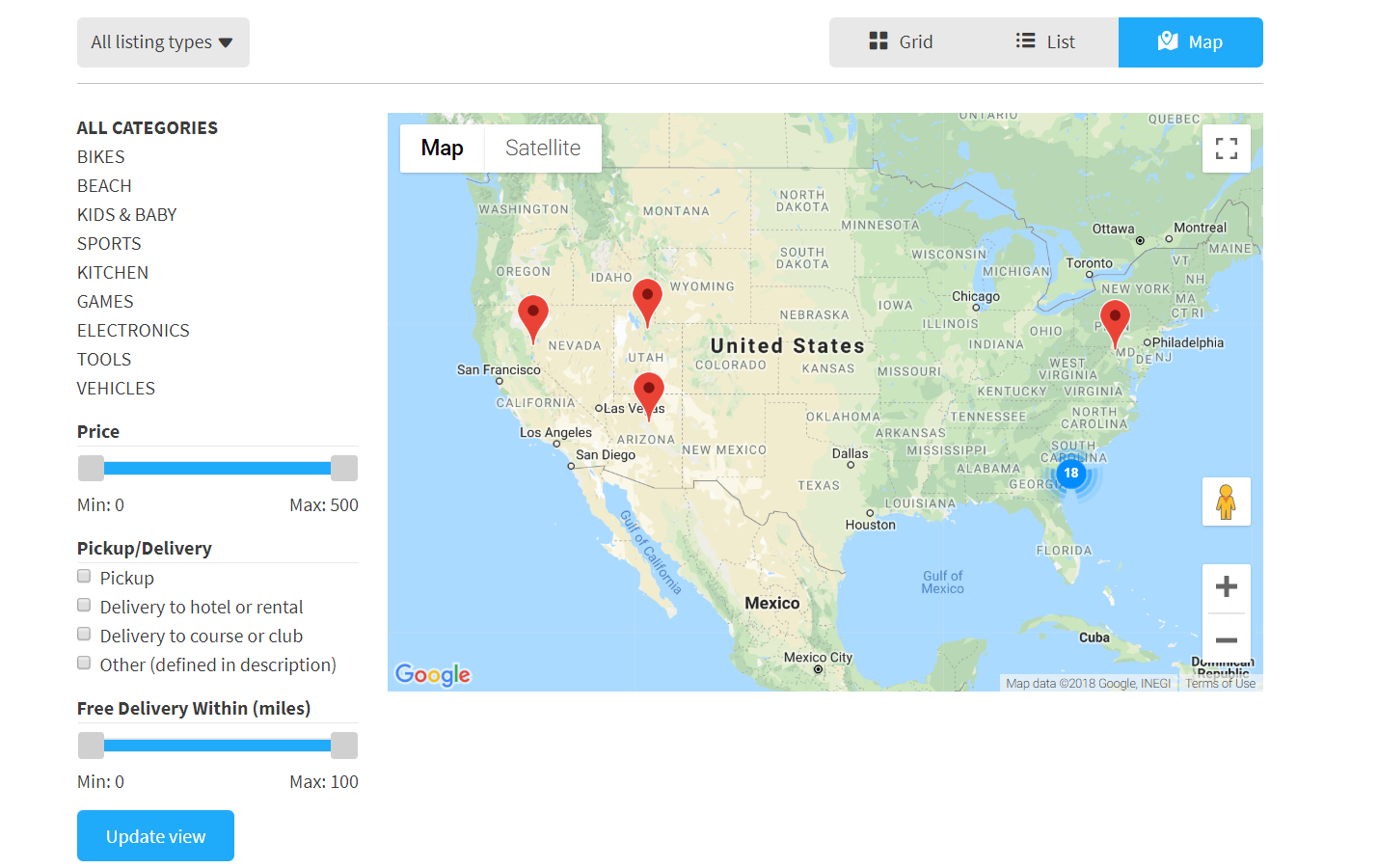Filter by the Vehicles category

116,389
